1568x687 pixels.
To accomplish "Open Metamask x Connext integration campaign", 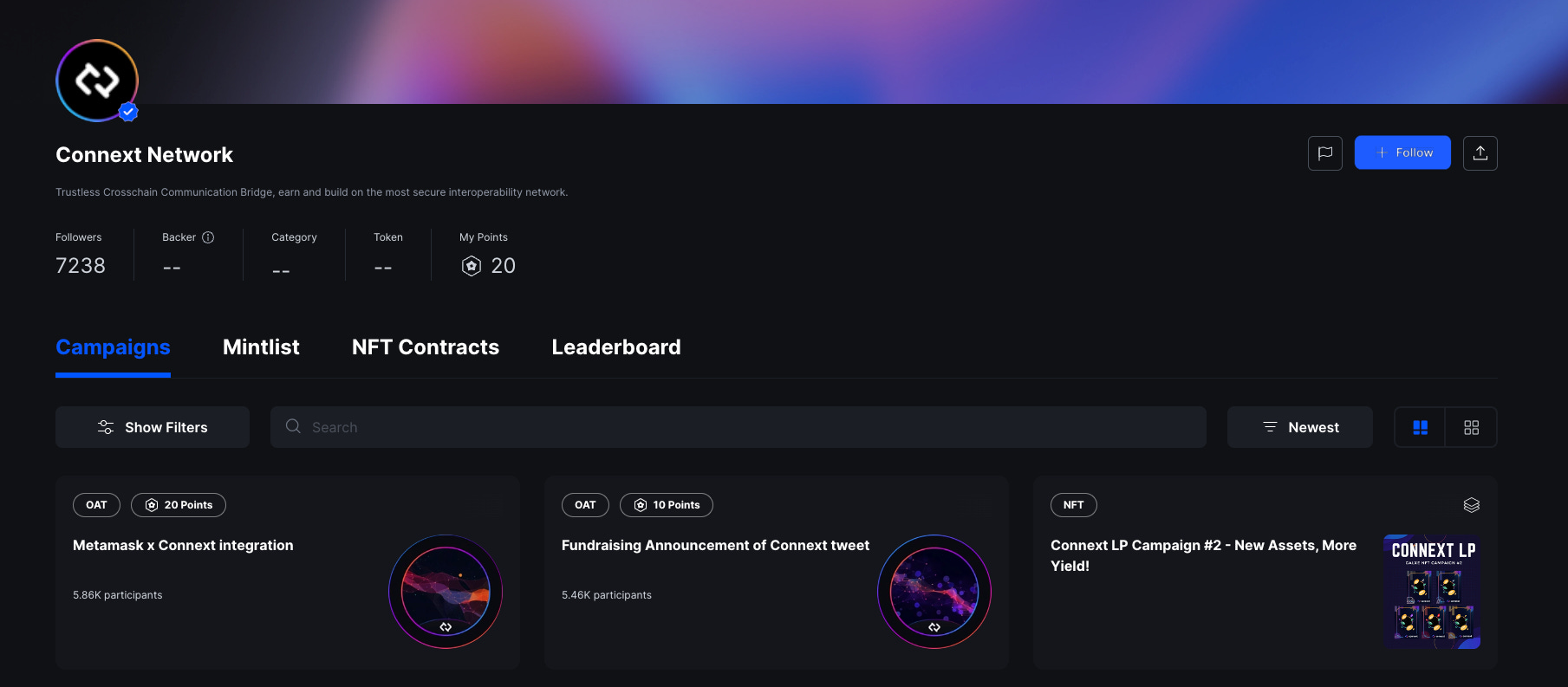I will click(x=183, y=545).
